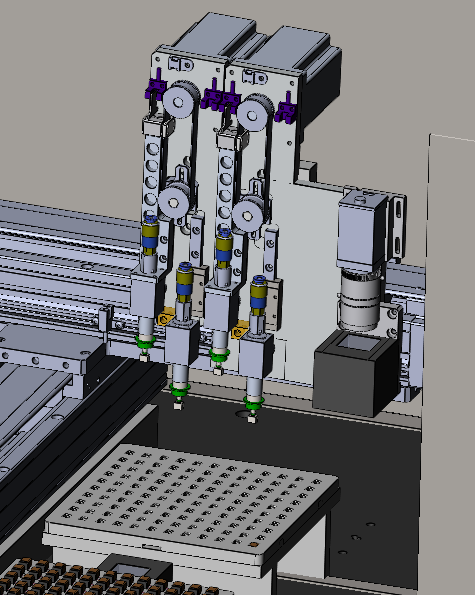Select the upper-left timing belt pulley
This screenshot has width=475, height=595.
tap(178, 100)
